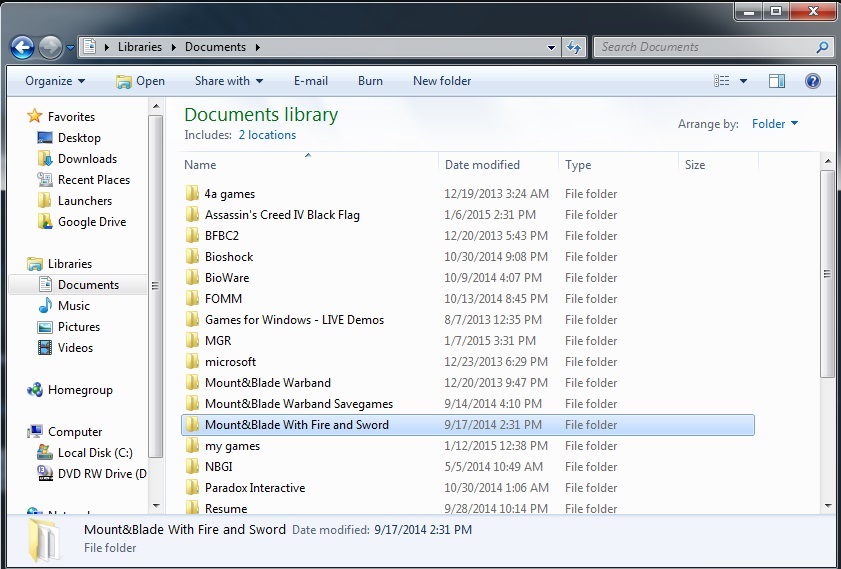Click the New folder button
This screenshot has height=569, width=841.
click(x=442, y=81)
